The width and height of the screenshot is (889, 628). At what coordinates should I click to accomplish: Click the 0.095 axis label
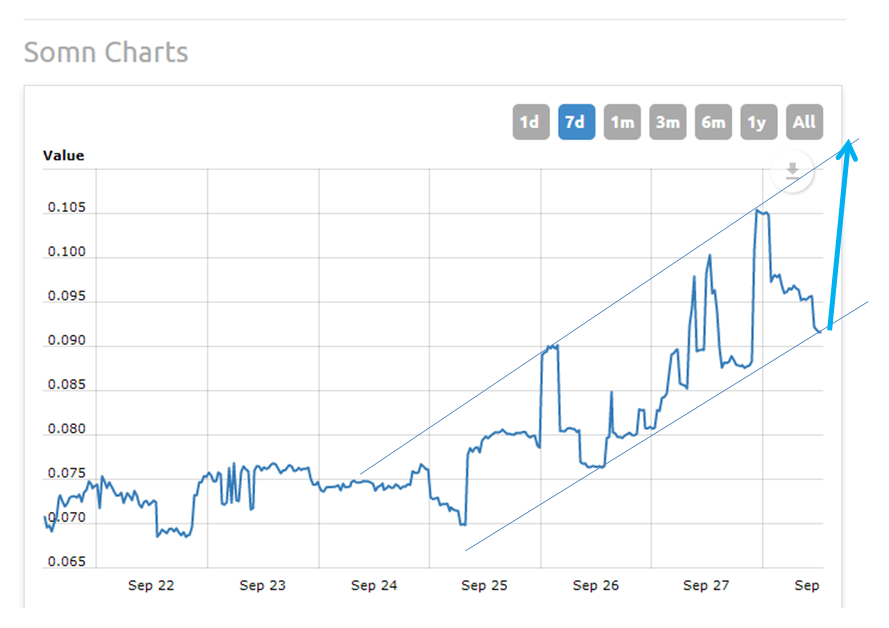tap(66, 296)
